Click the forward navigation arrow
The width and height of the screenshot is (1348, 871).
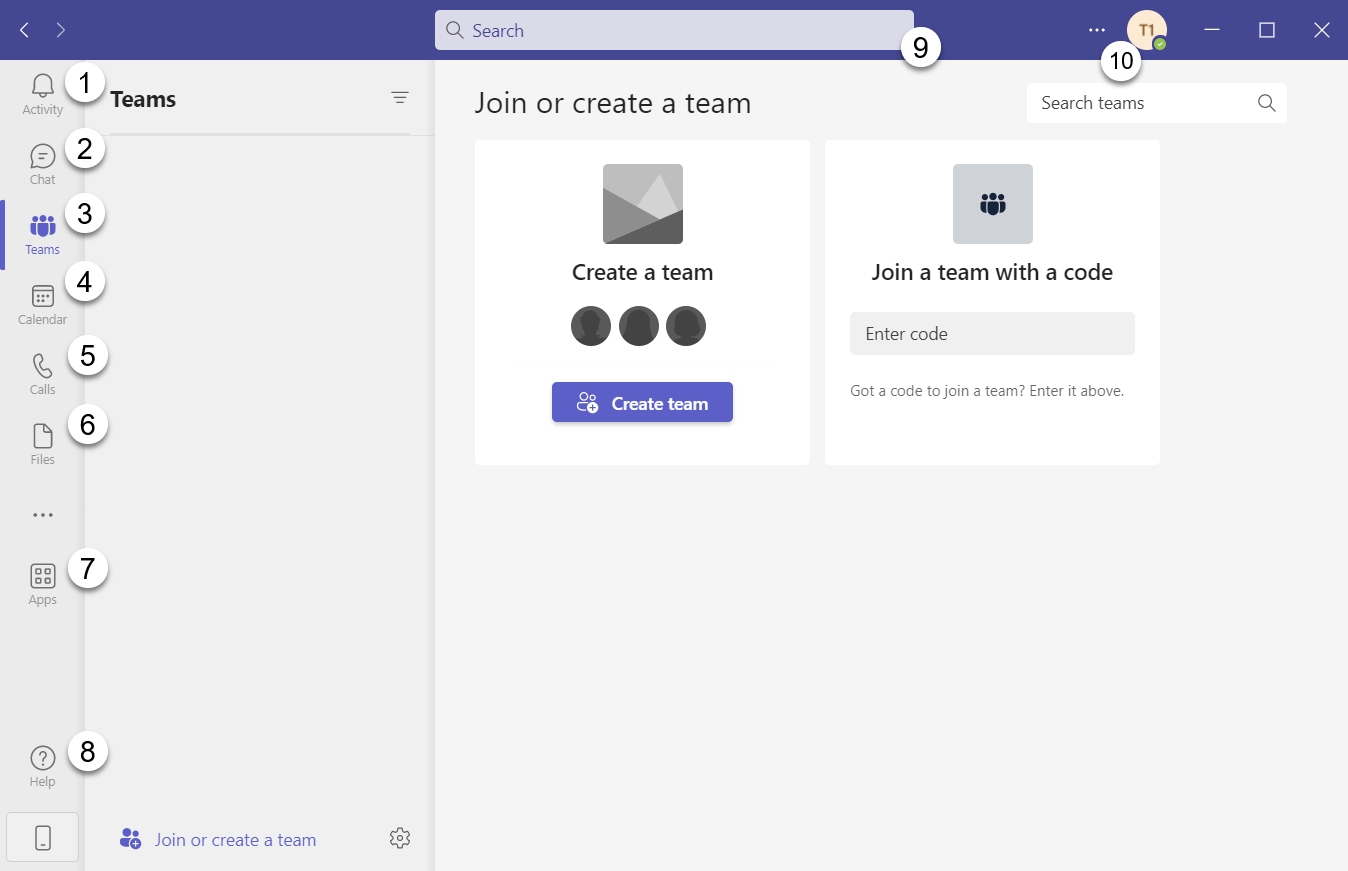coord(60,30)
